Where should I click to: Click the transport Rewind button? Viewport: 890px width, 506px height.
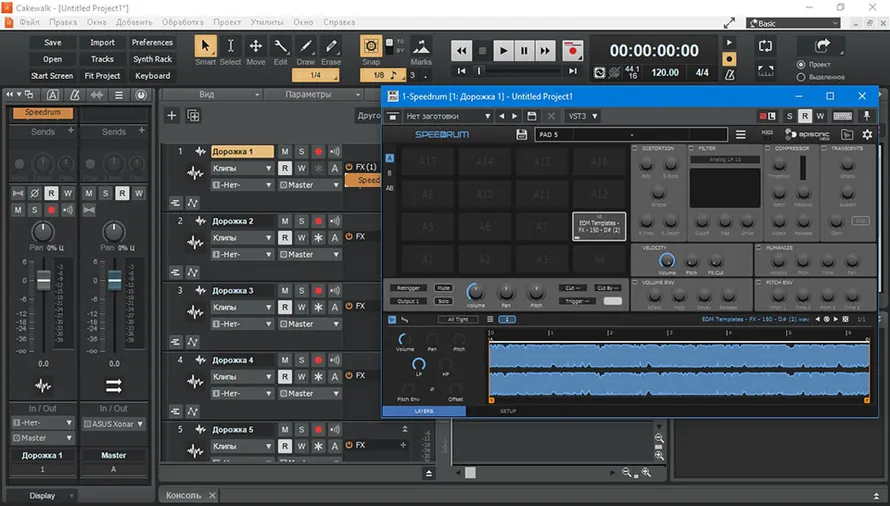[x=461, y=51]
